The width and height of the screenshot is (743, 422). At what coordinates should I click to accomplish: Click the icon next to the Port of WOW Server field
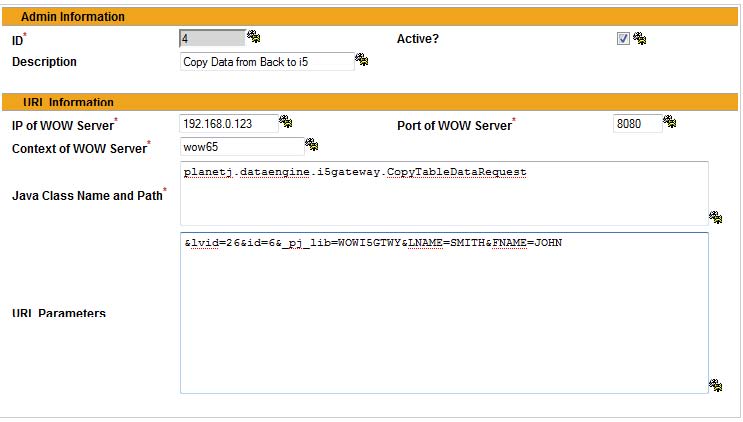coord(669,122)
